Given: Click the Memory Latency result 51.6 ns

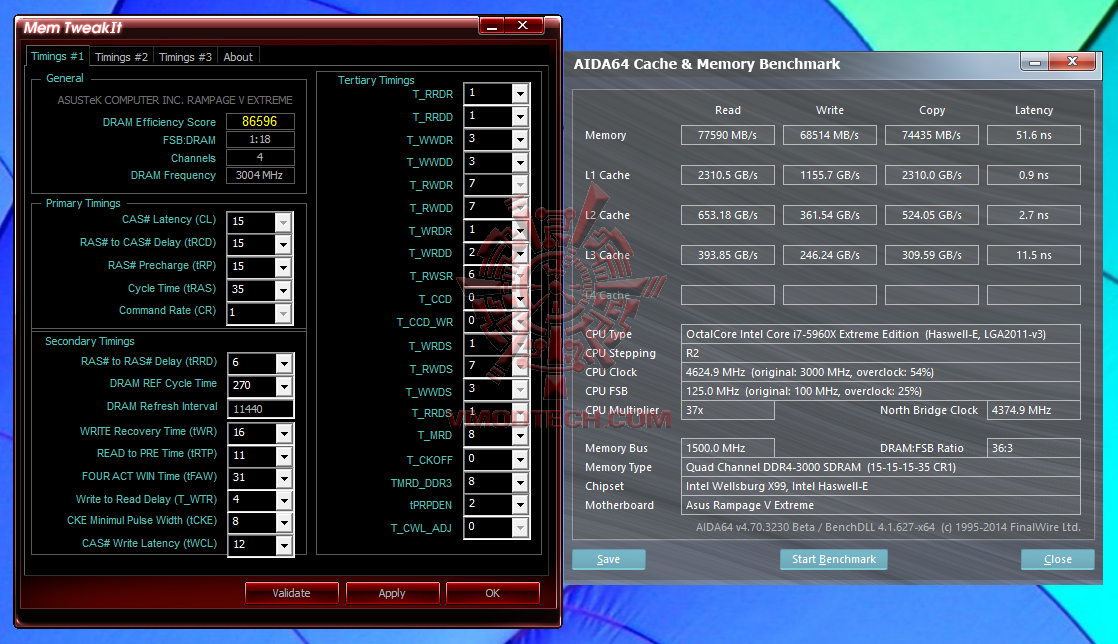Looking at the screenshot, I should click(1033, 135).
